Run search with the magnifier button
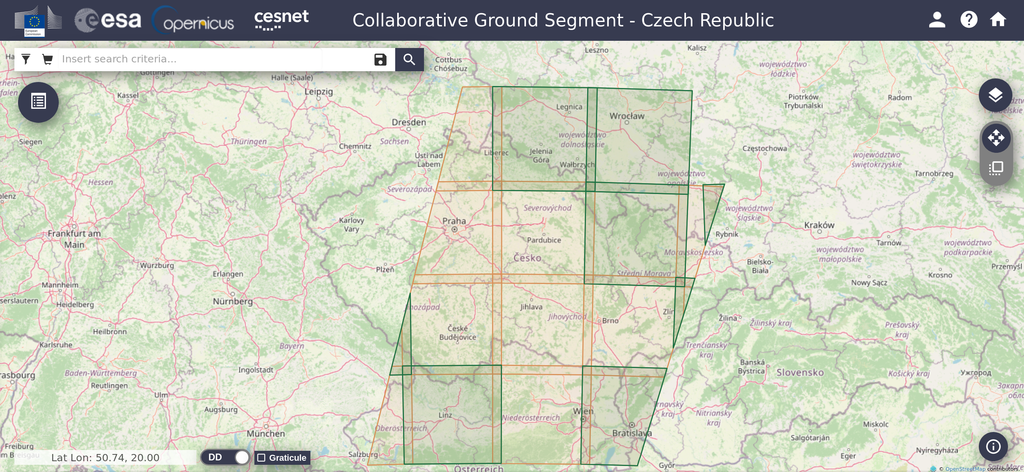 tap(409, 60)
